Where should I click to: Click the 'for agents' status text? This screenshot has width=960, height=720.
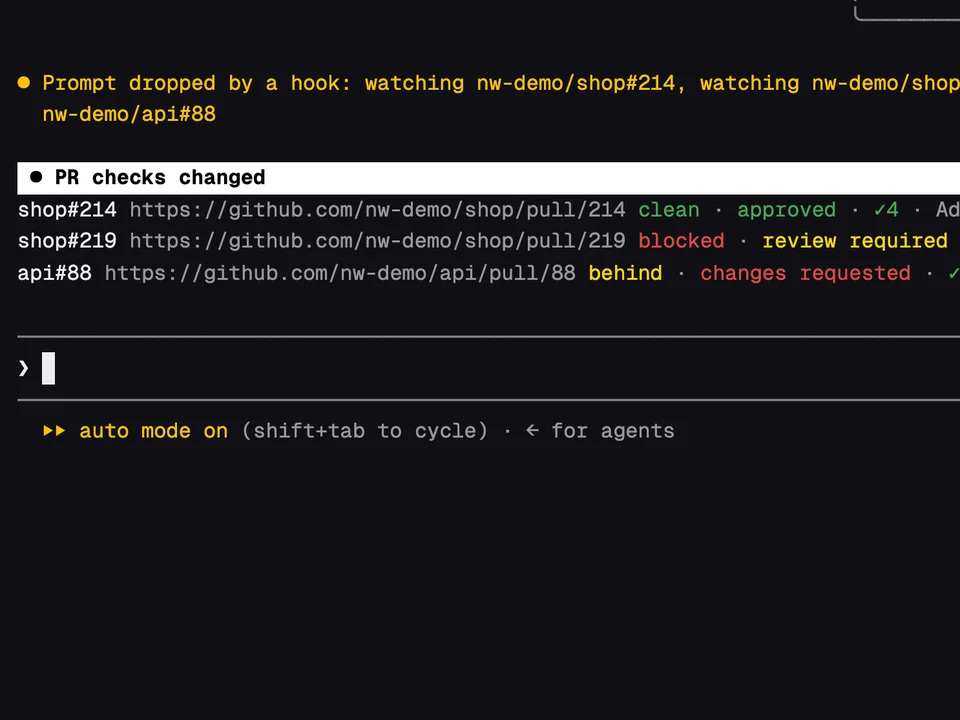coord(613,431)
